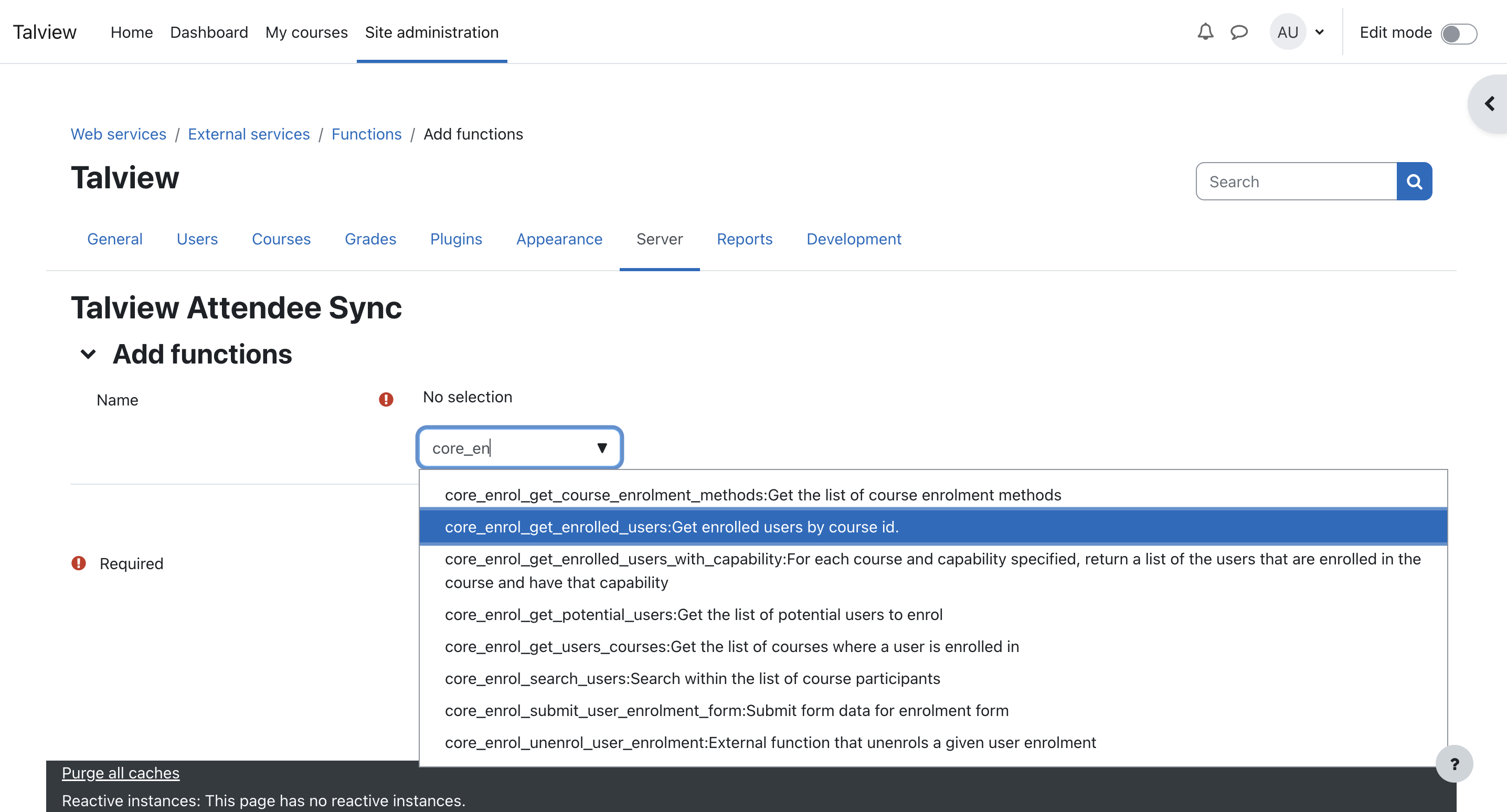Click the red icon beside Required
This screenshot has width=1507, height=812.
pyautogui.click(x=78, y=563)
